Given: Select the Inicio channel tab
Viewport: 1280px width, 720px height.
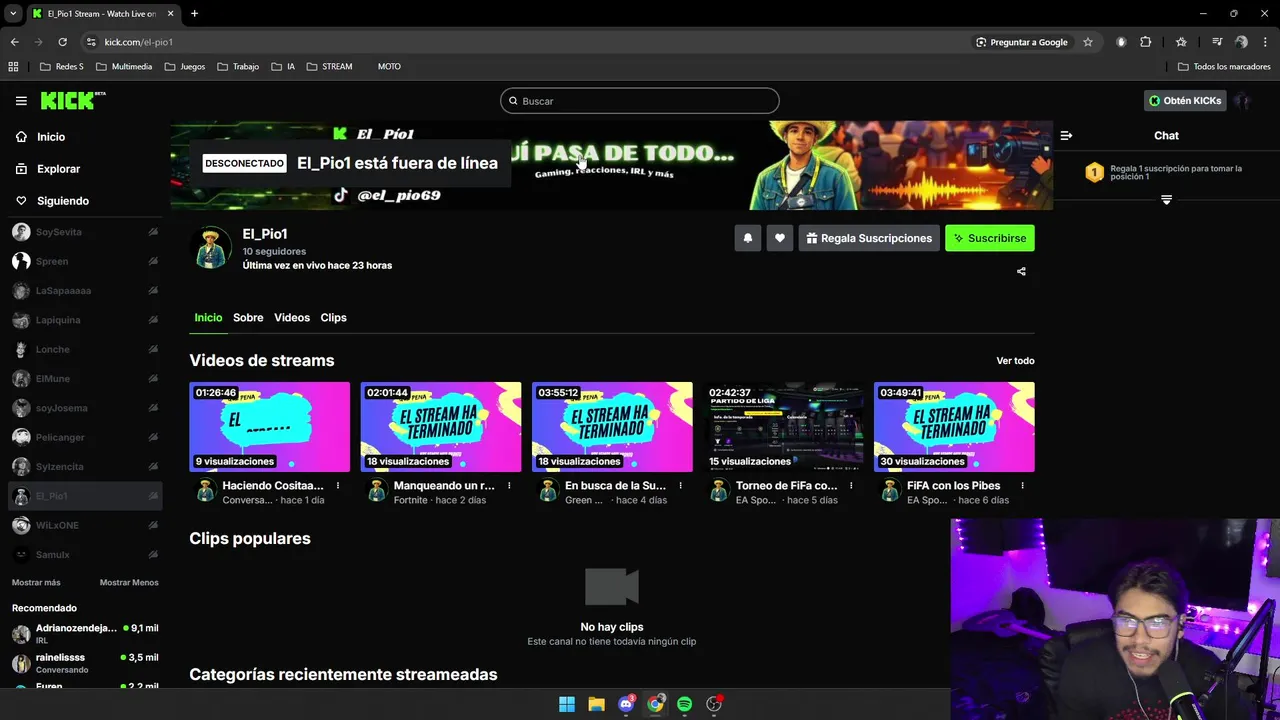Looking at the screenshot, I should (x=208, y=318).
